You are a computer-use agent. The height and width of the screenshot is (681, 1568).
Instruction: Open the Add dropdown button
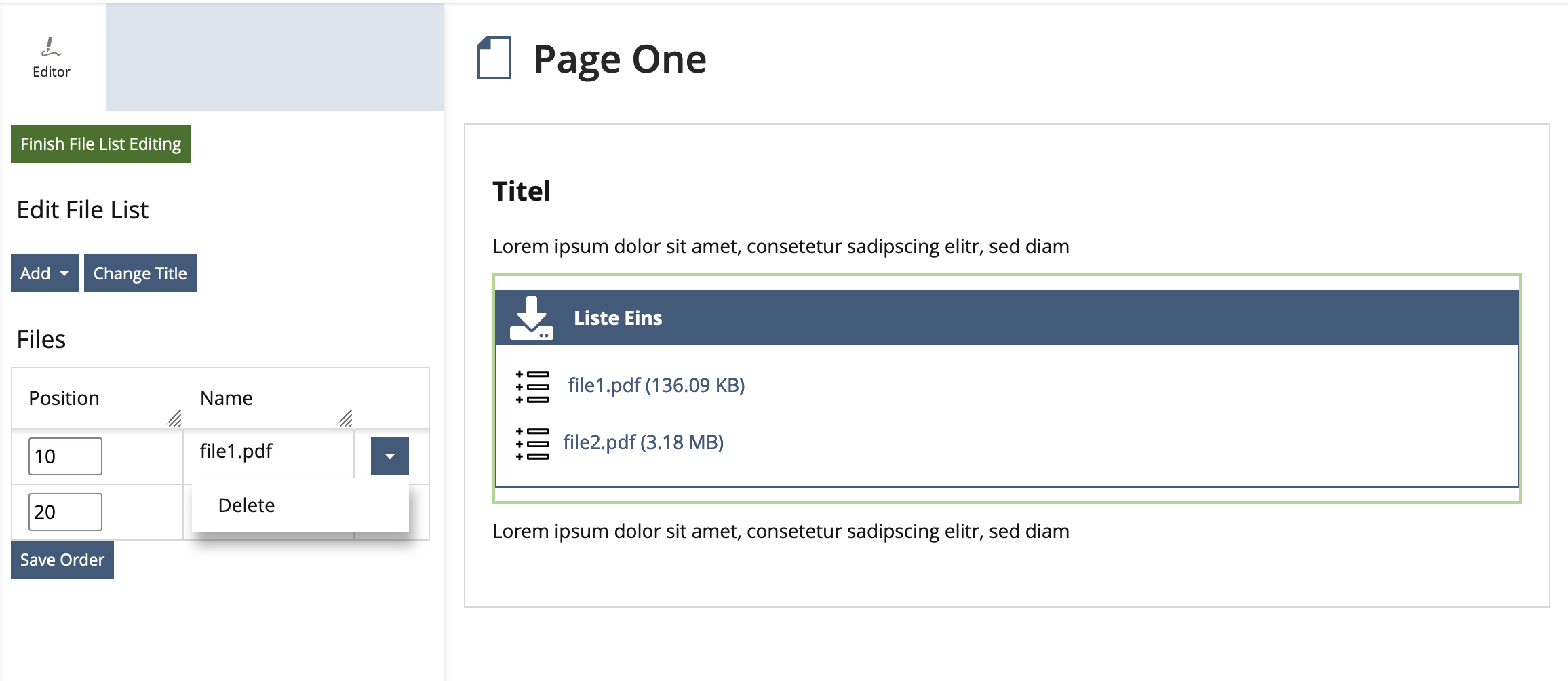coord(45,273)
